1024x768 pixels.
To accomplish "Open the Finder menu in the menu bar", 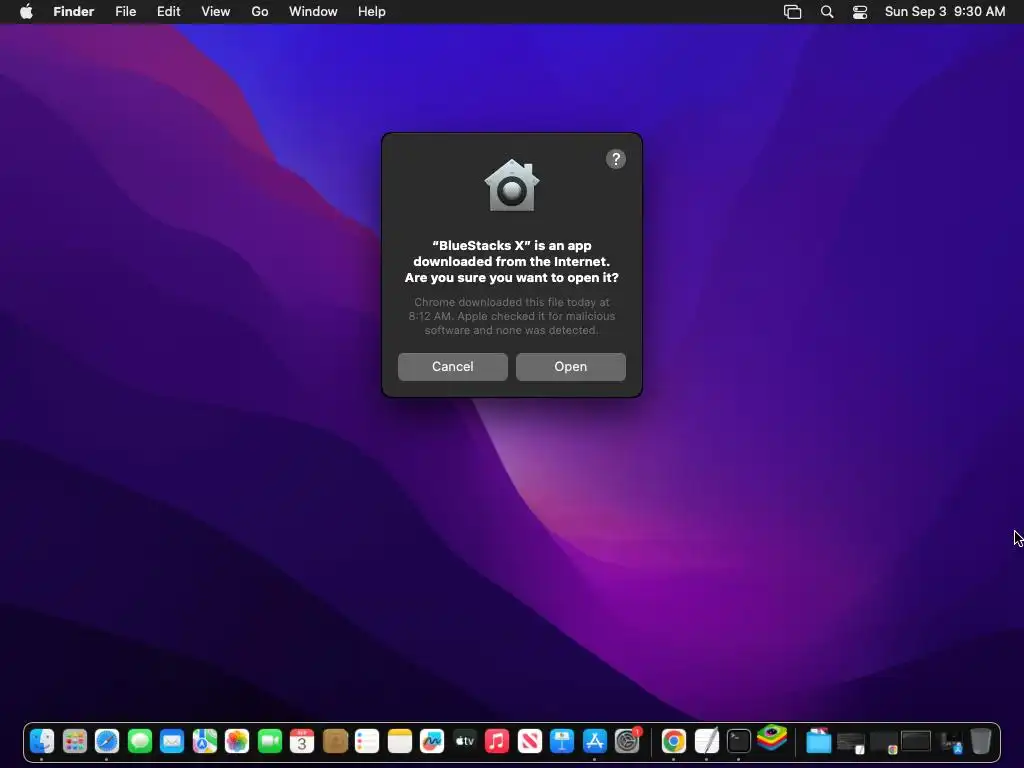I will coord(74,12).
